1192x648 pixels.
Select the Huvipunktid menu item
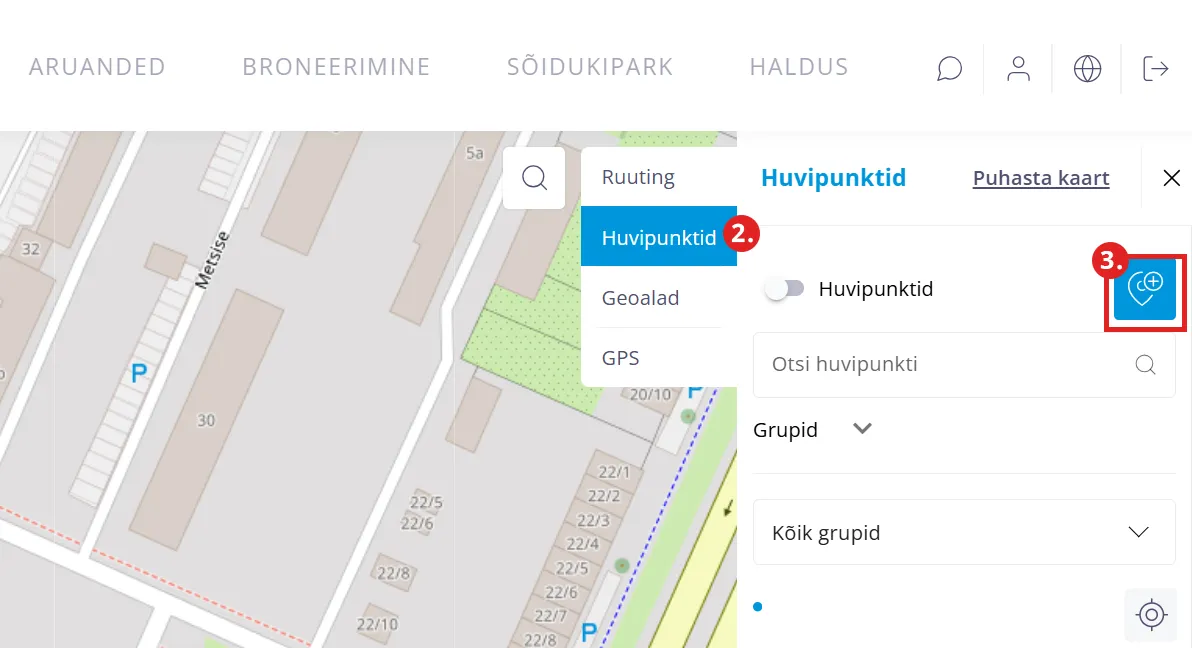tap(658, 237)
